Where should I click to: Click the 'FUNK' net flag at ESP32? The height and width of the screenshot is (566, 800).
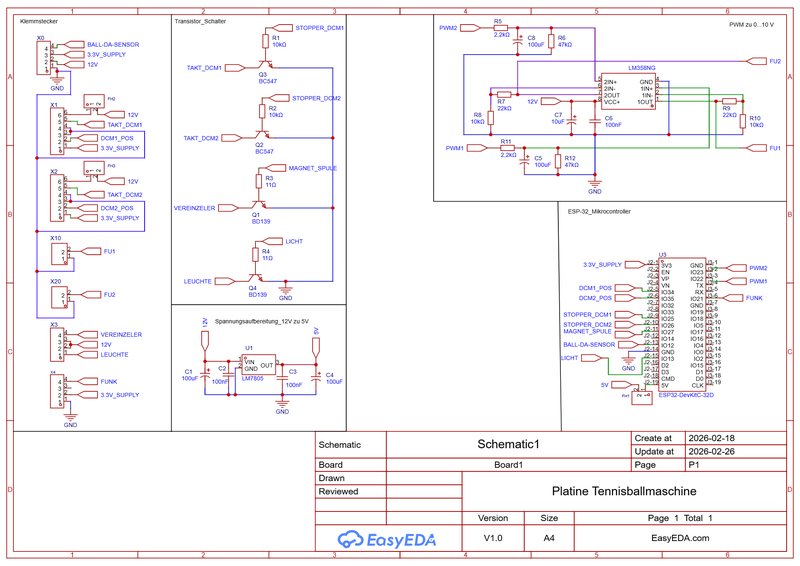(733, 298)
